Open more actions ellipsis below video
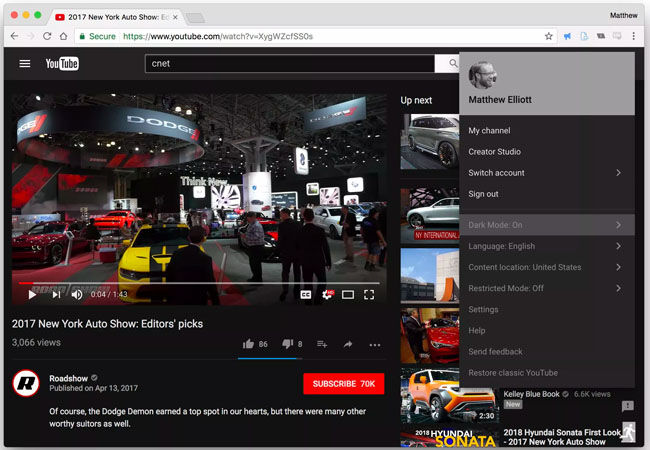 point(375,345)
